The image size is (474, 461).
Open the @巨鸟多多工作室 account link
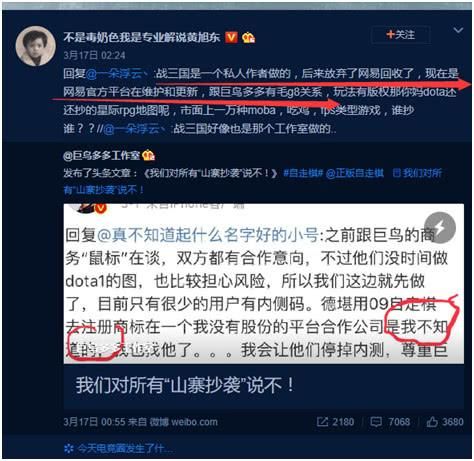[101, 155]
